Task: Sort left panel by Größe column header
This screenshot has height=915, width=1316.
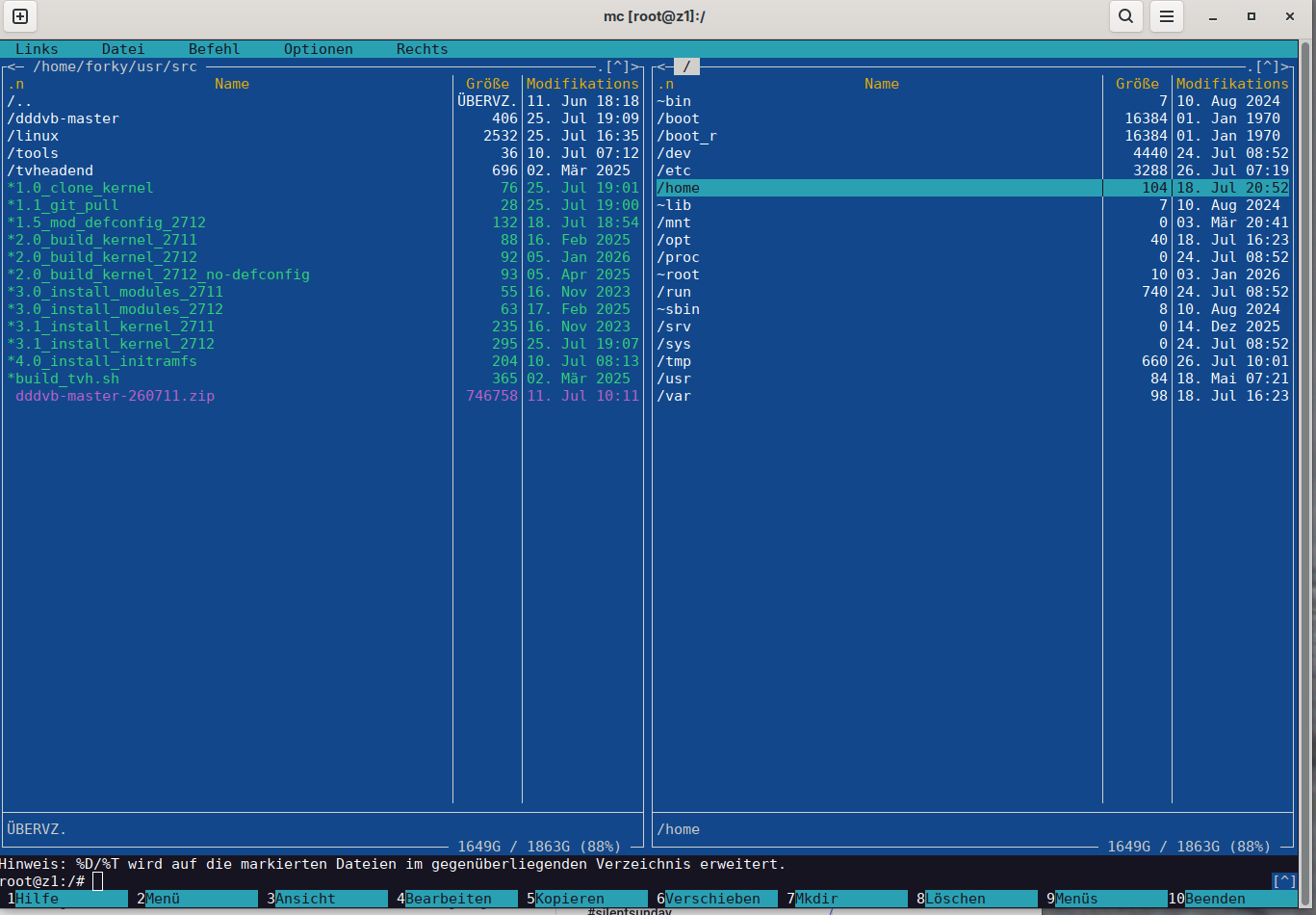Action: pos(487,84)
